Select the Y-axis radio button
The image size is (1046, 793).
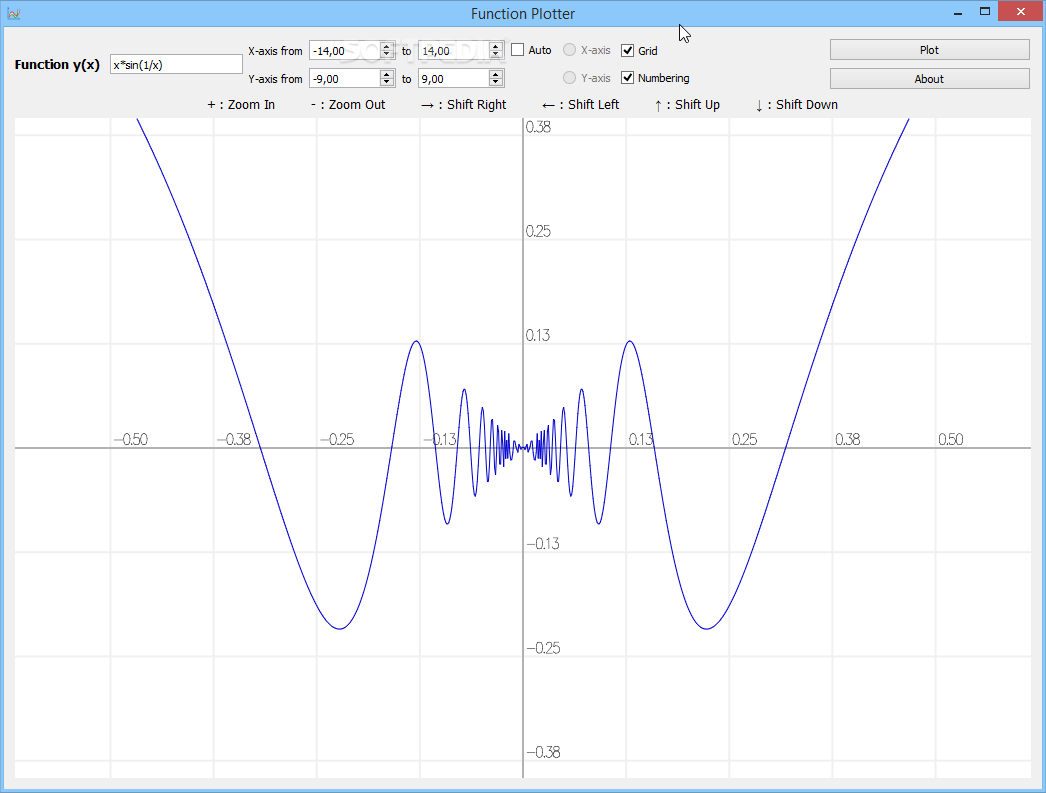569,78
